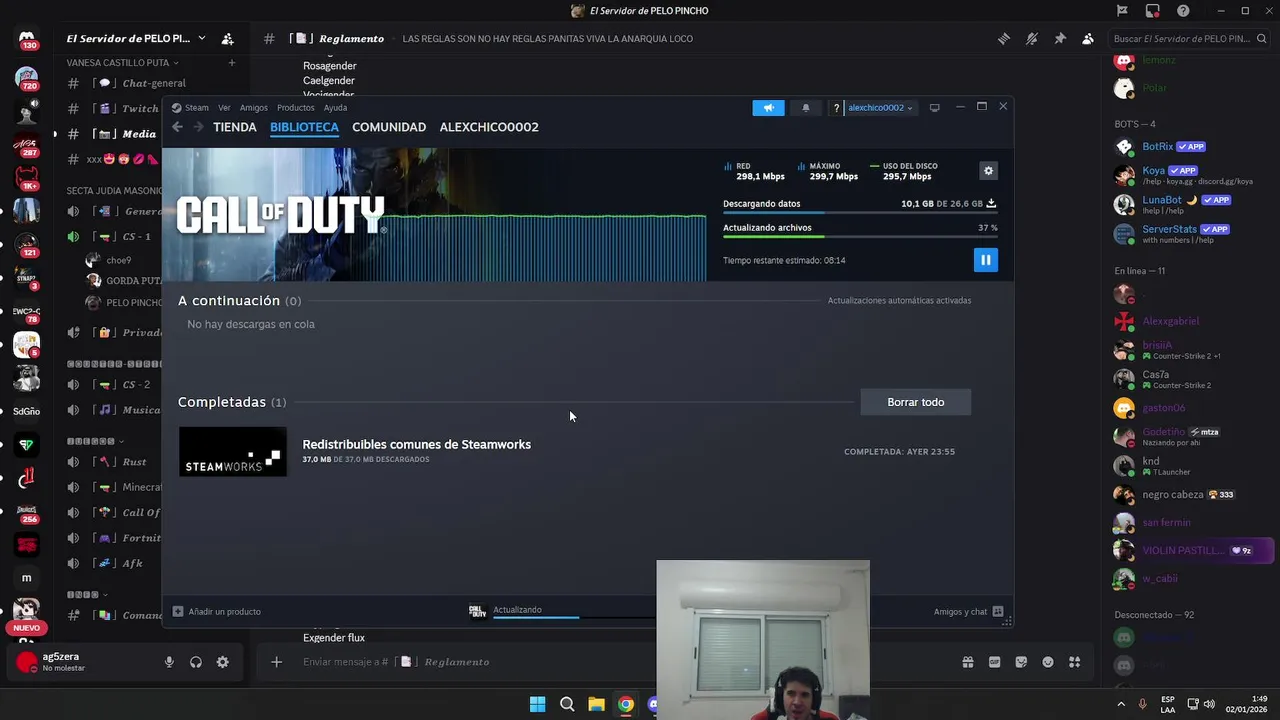Open Windows taskbar search

(567, 704)
